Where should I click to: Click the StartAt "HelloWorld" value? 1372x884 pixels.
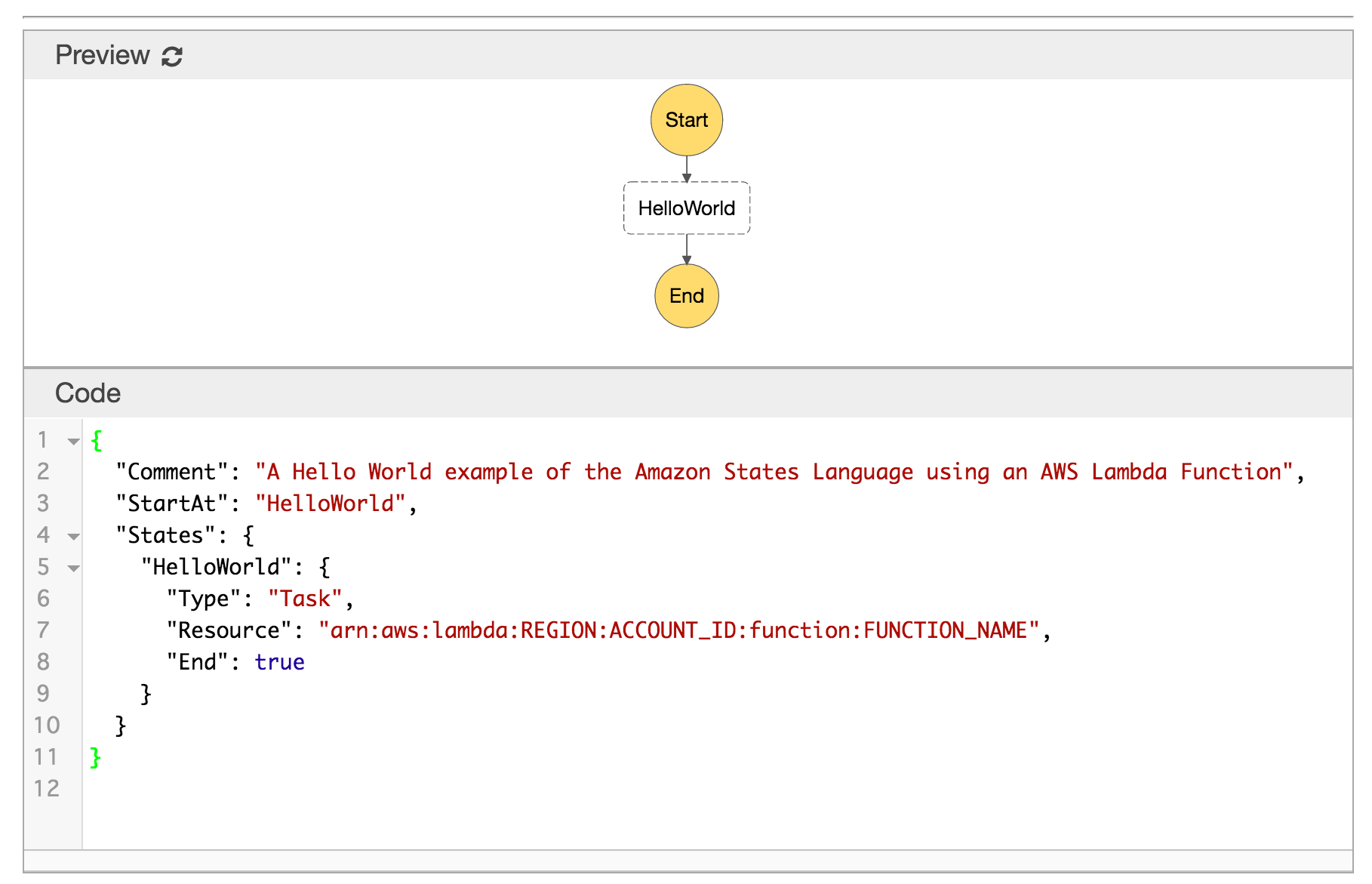click(x=331, y=504)
